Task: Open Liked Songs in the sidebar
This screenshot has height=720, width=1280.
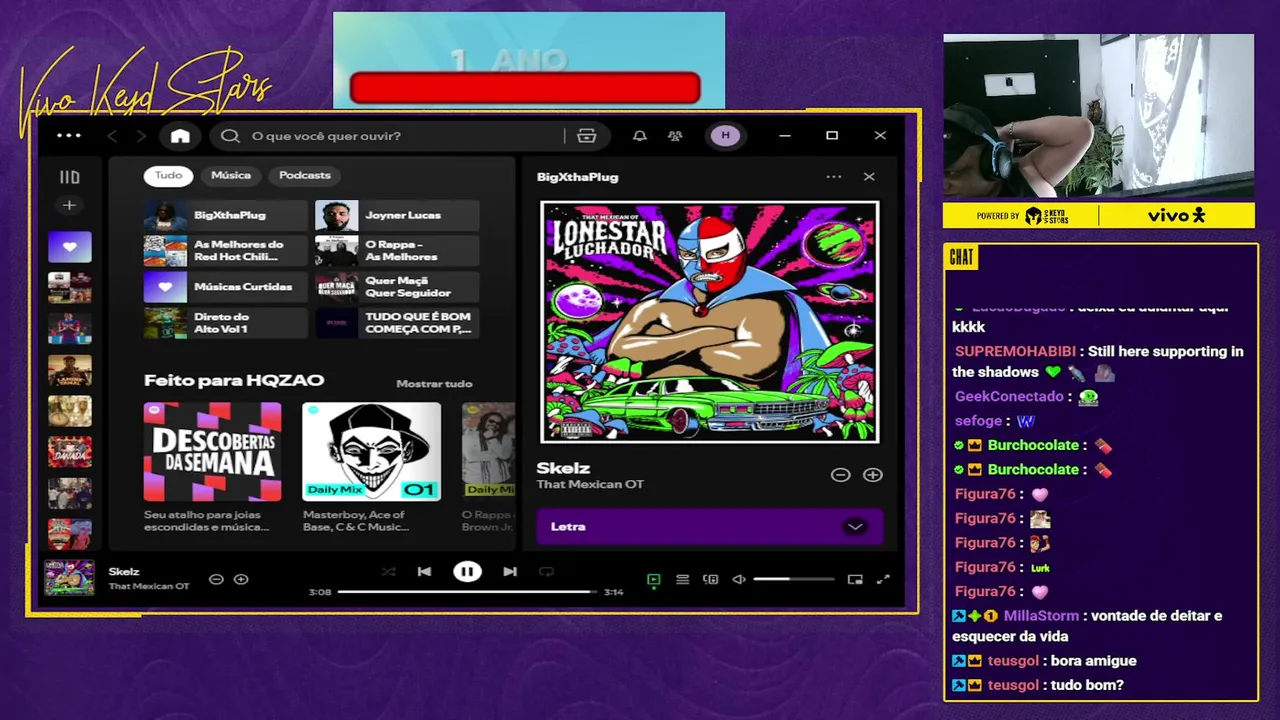Action: (70, 247)
